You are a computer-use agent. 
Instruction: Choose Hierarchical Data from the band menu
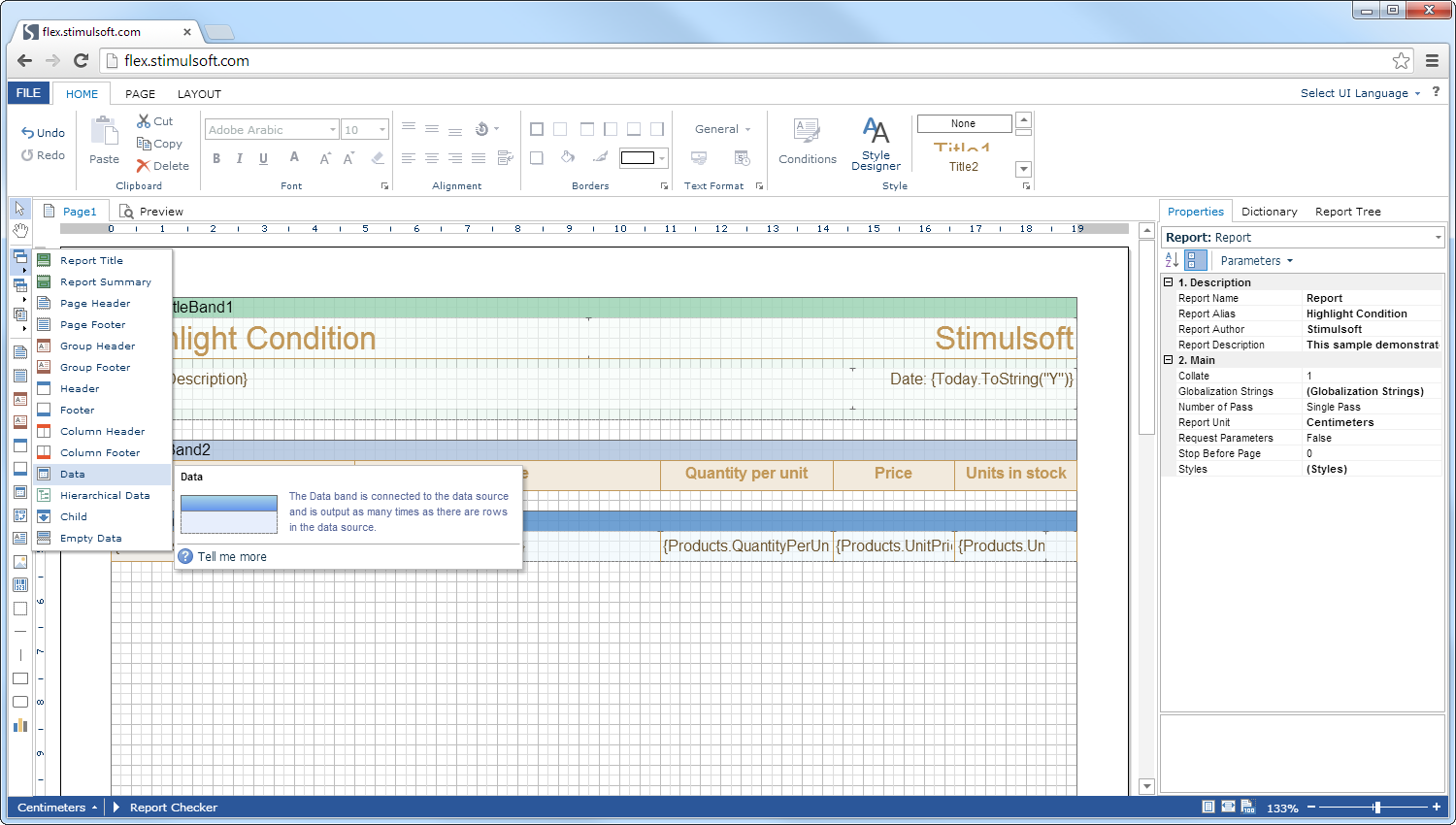coord(104,495)
